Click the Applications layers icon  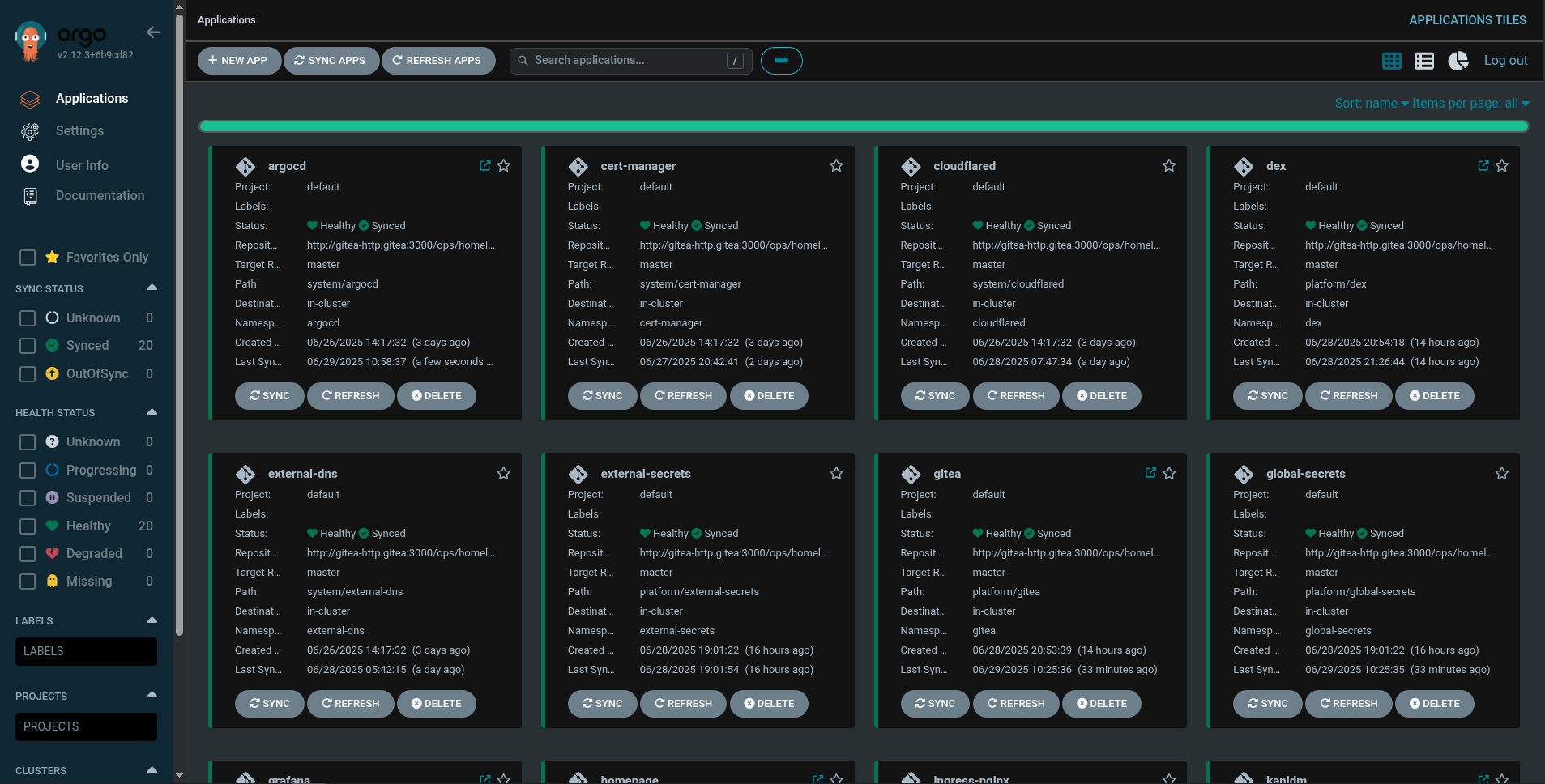click(x=30, y=99)
